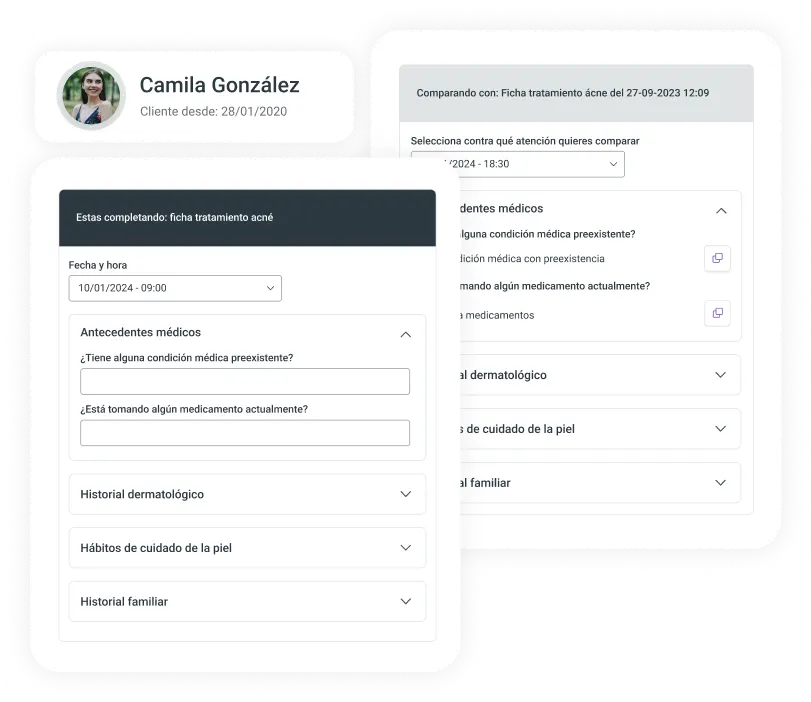Click the medicamento actualmente input field
Image resolution: width=811 pixels, height=702 pixels.
pyautogui.click(x=245, y=432)
